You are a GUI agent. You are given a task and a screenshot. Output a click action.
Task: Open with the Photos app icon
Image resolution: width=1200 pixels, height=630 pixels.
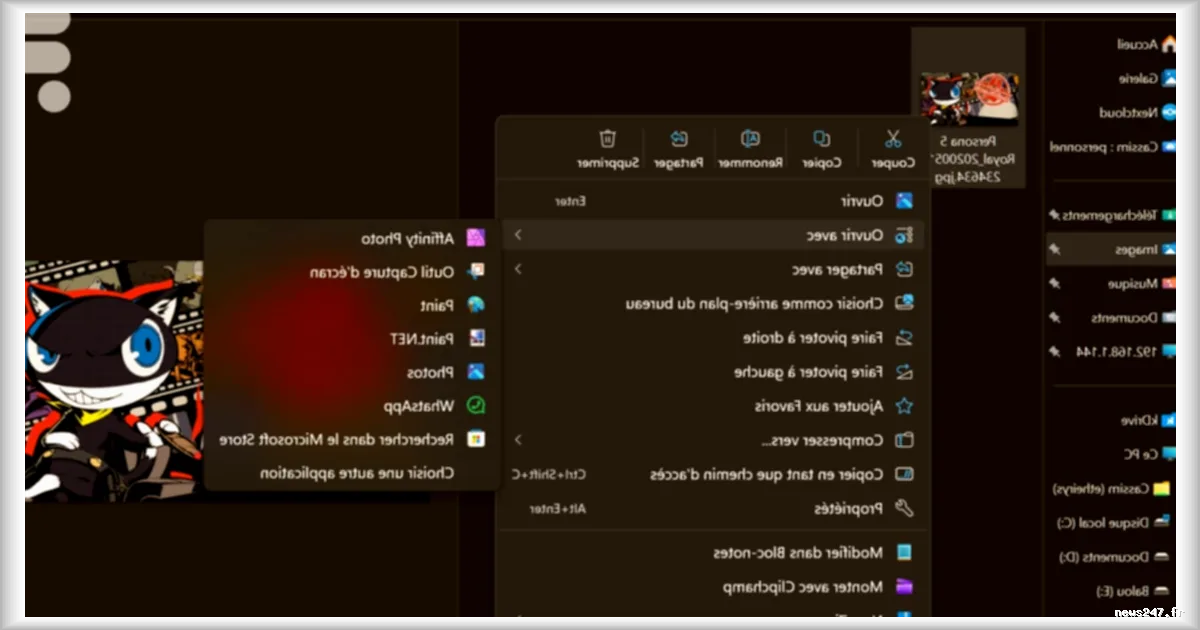point(476,372)
